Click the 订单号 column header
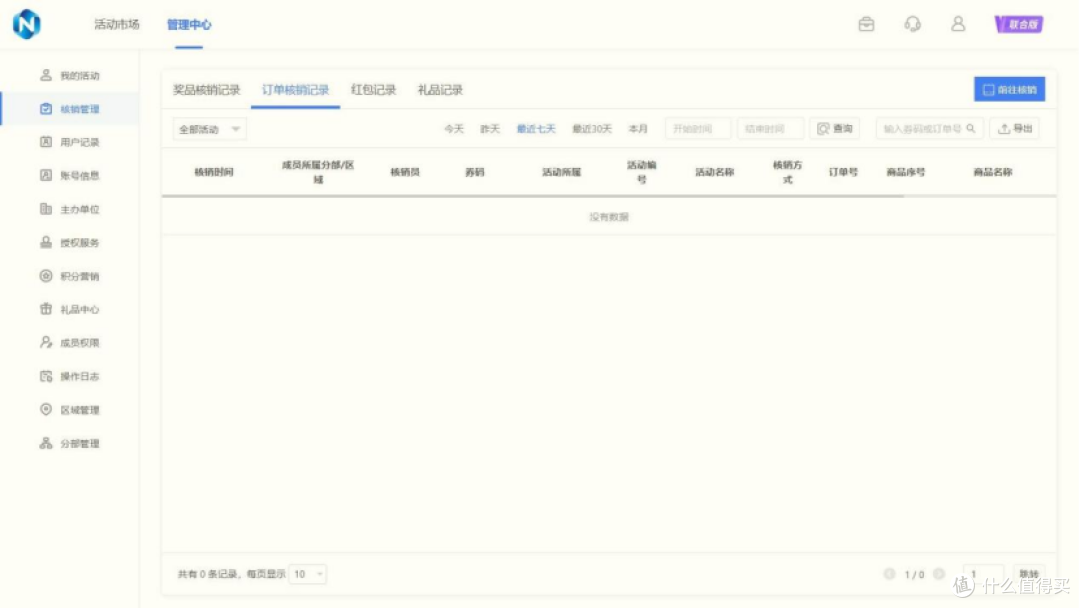The height and width of the screenshot is (608, 1080). pyautogui.click(x=843, y=172)
